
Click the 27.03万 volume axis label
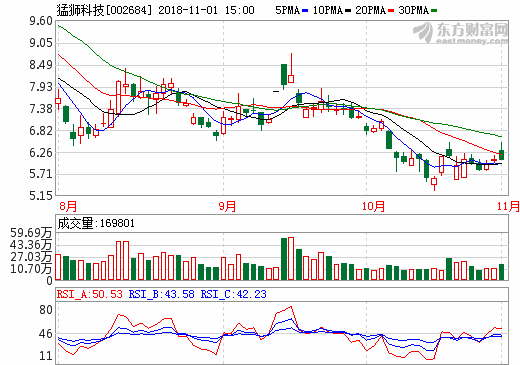click(x=31, y=257)
